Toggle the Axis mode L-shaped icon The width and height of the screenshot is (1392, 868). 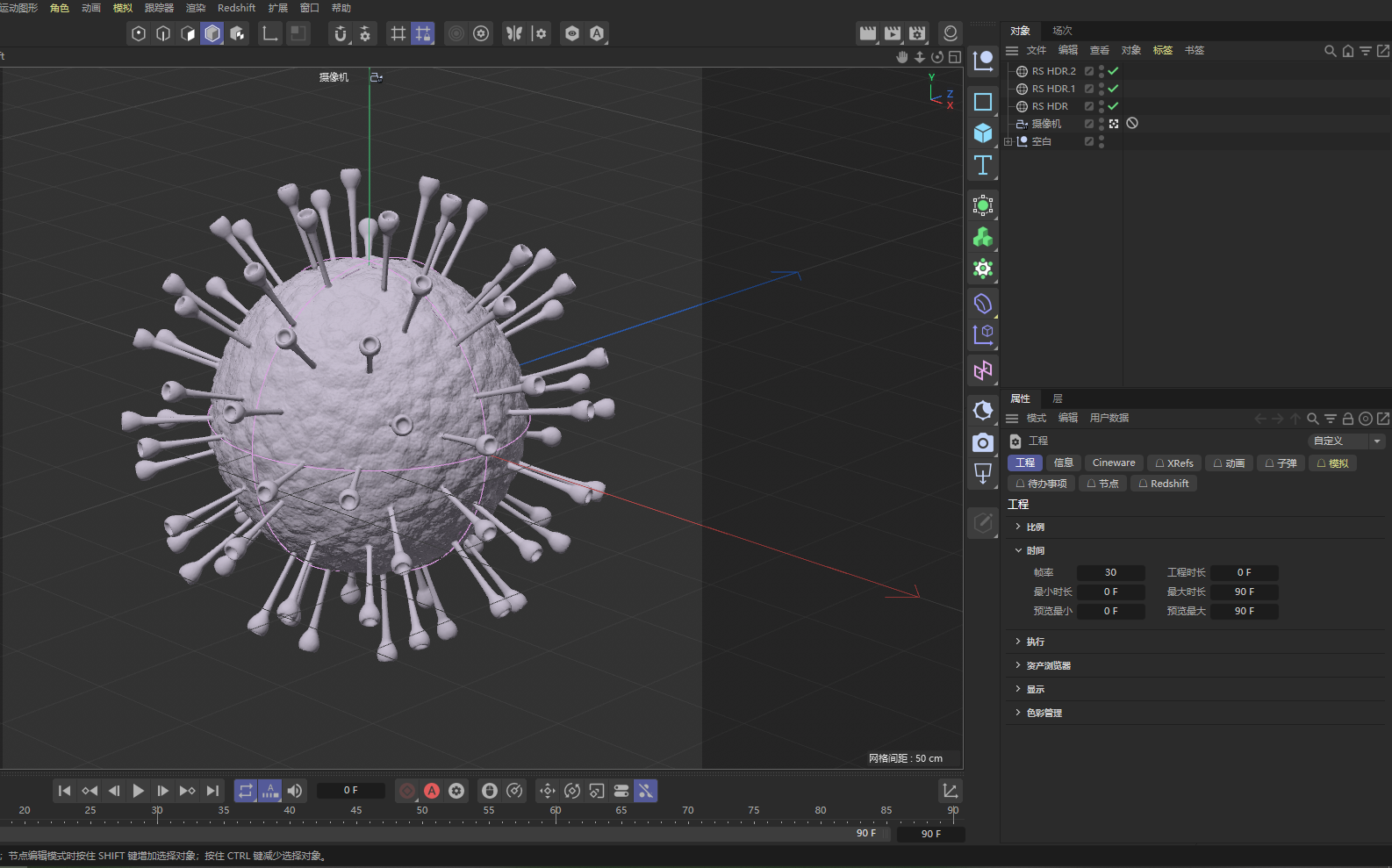270,33
